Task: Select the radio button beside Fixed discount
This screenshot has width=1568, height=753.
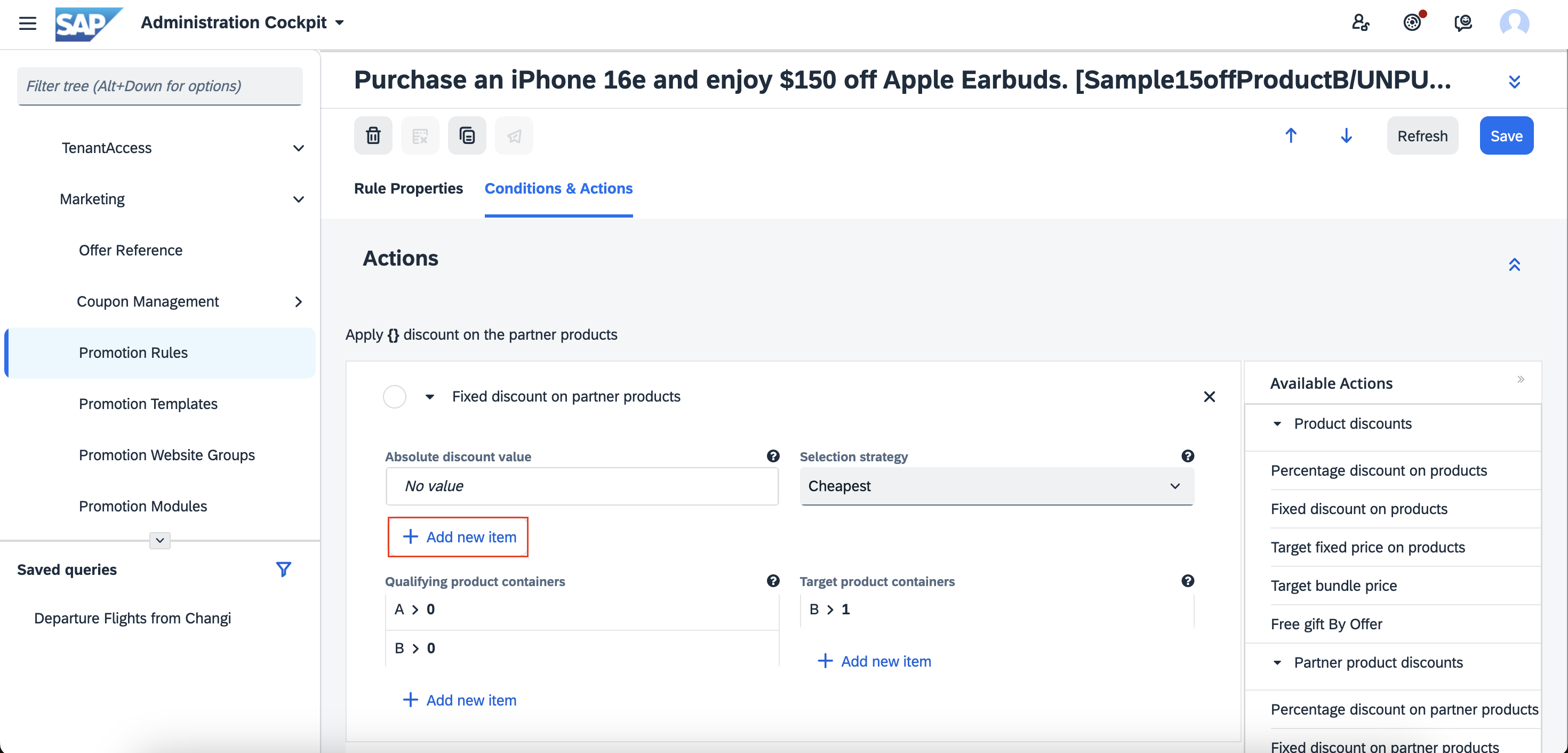Action: (x=395, y=396)
